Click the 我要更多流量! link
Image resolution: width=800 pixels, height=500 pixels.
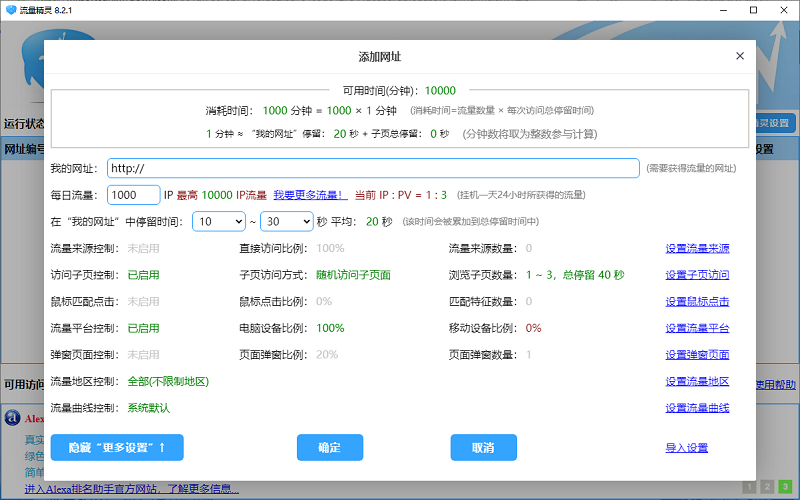(311, 195)
